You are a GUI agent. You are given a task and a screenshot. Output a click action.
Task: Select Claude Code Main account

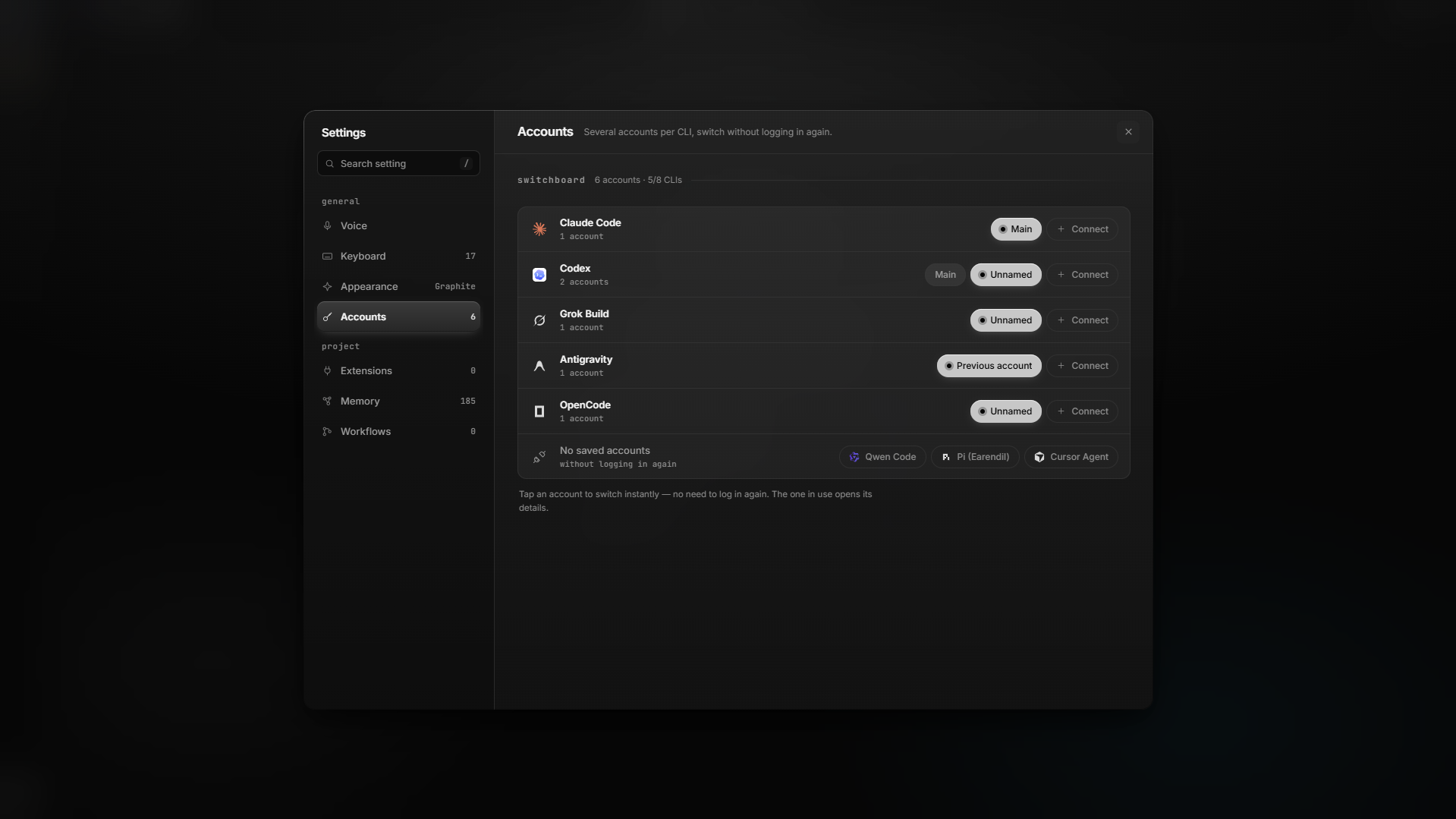[1015, 229]
